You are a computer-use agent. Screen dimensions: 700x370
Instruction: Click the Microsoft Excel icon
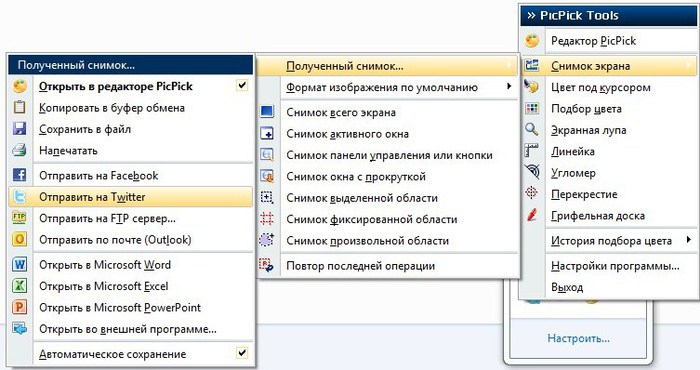click(x=20, y=286)
